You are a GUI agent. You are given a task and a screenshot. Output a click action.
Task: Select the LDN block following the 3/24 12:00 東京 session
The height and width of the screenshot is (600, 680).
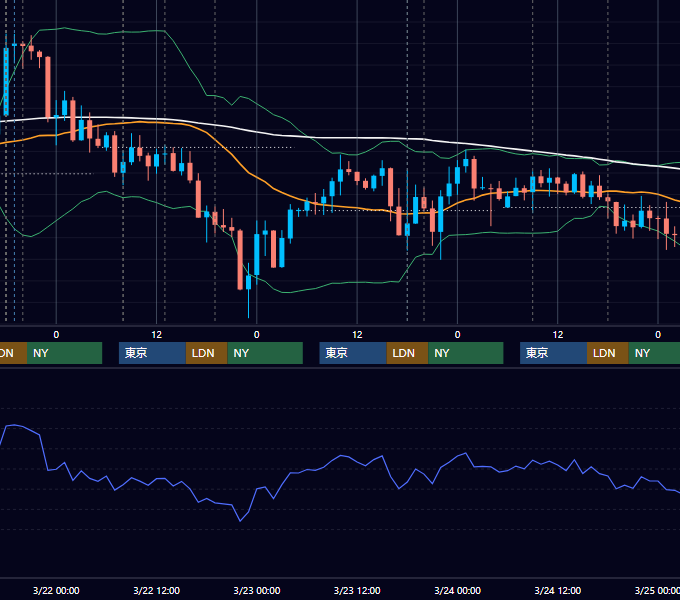[x=608, y=353]
